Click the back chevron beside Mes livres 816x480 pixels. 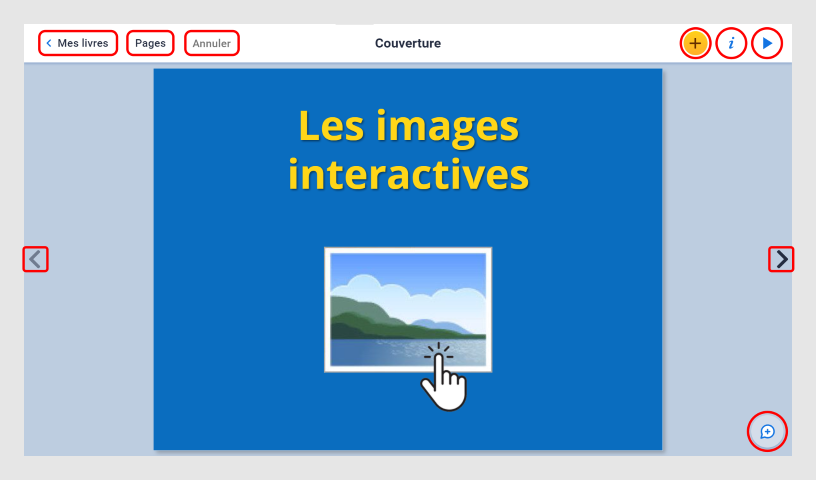point(49,44)
